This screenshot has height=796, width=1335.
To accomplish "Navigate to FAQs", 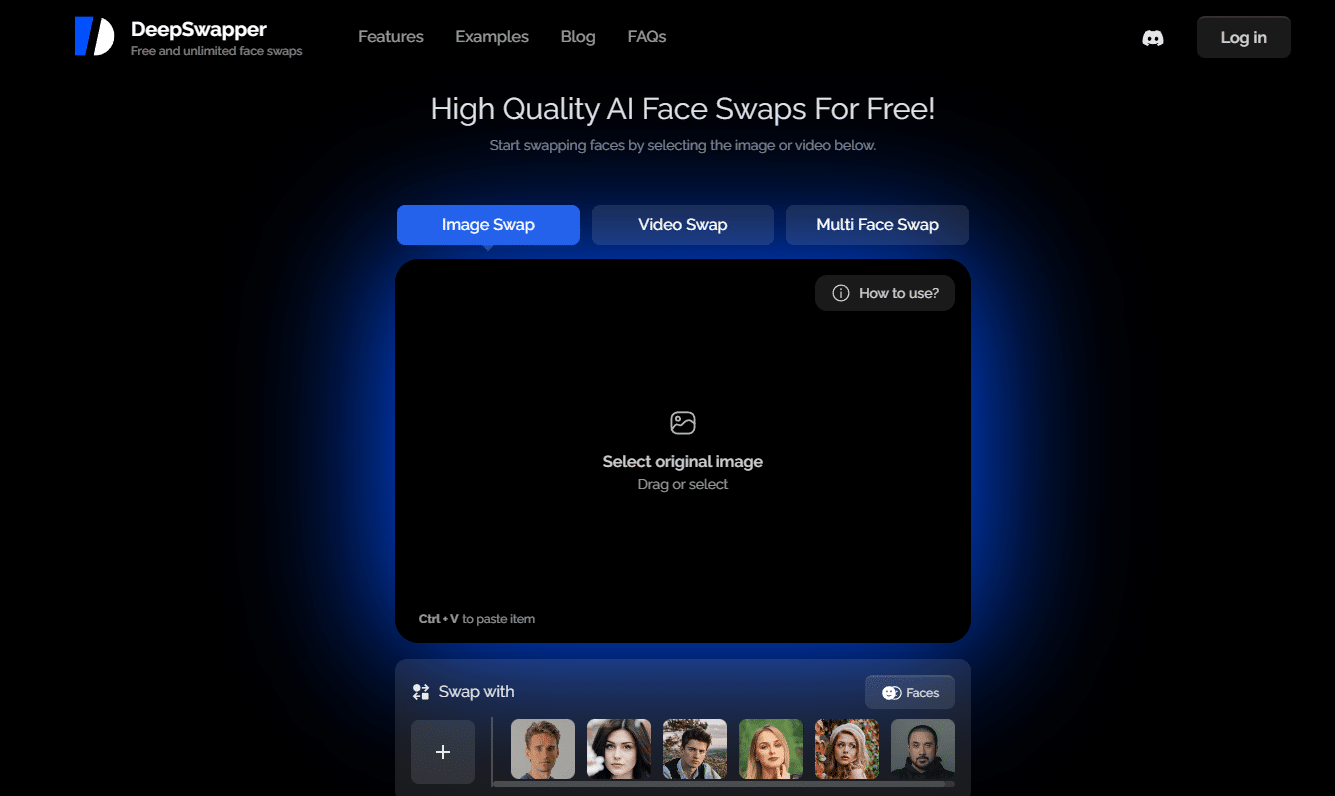I will pos(647,37).
